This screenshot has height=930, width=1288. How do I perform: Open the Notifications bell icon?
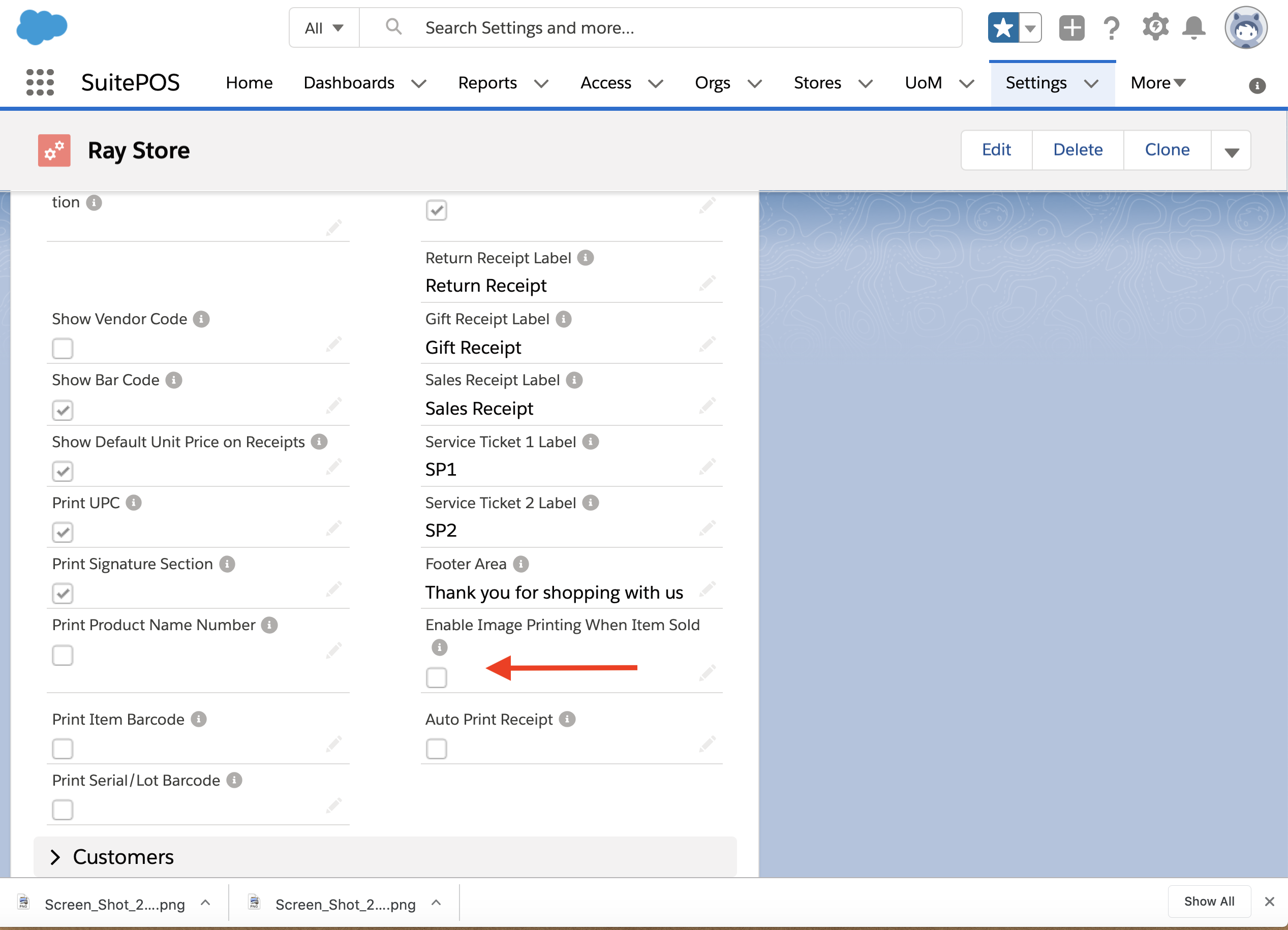[x=1194, y=27]
